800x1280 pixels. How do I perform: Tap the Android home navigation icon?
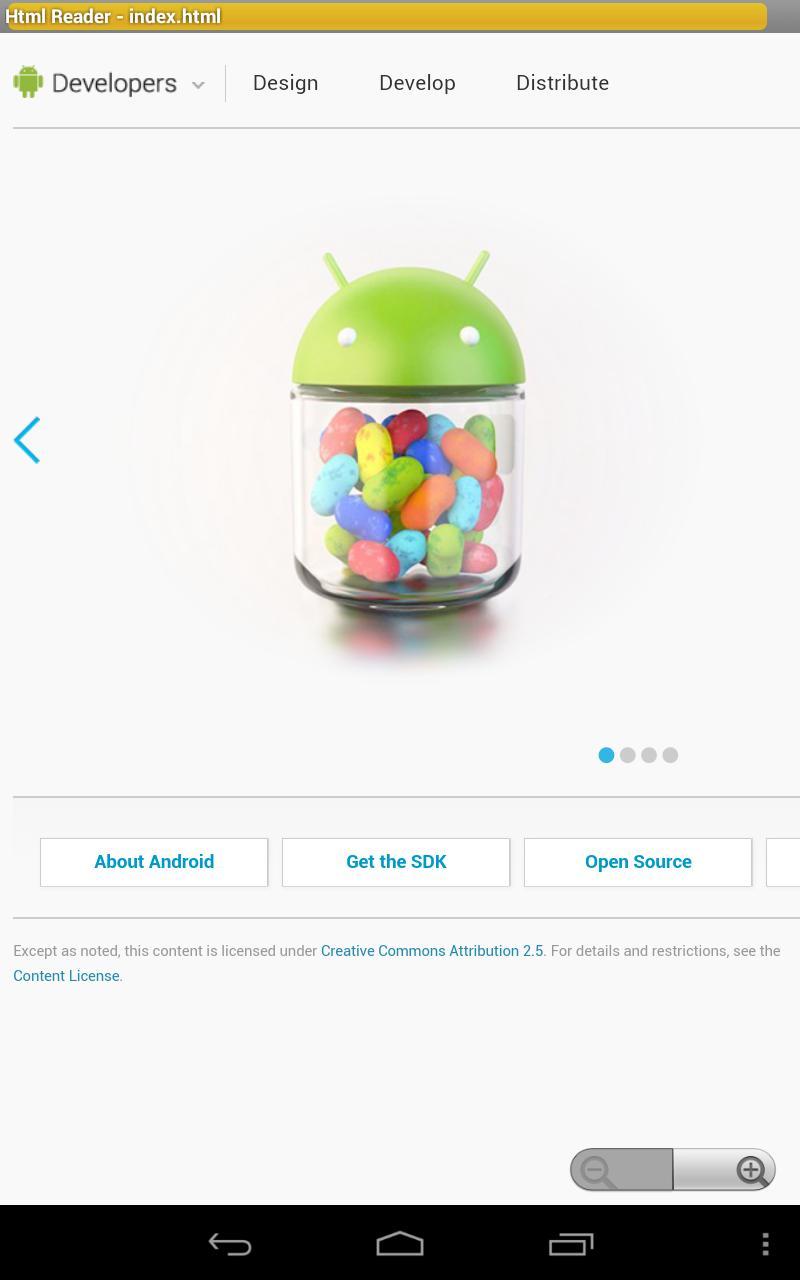pyautogui.click(x=400, y=1244)
